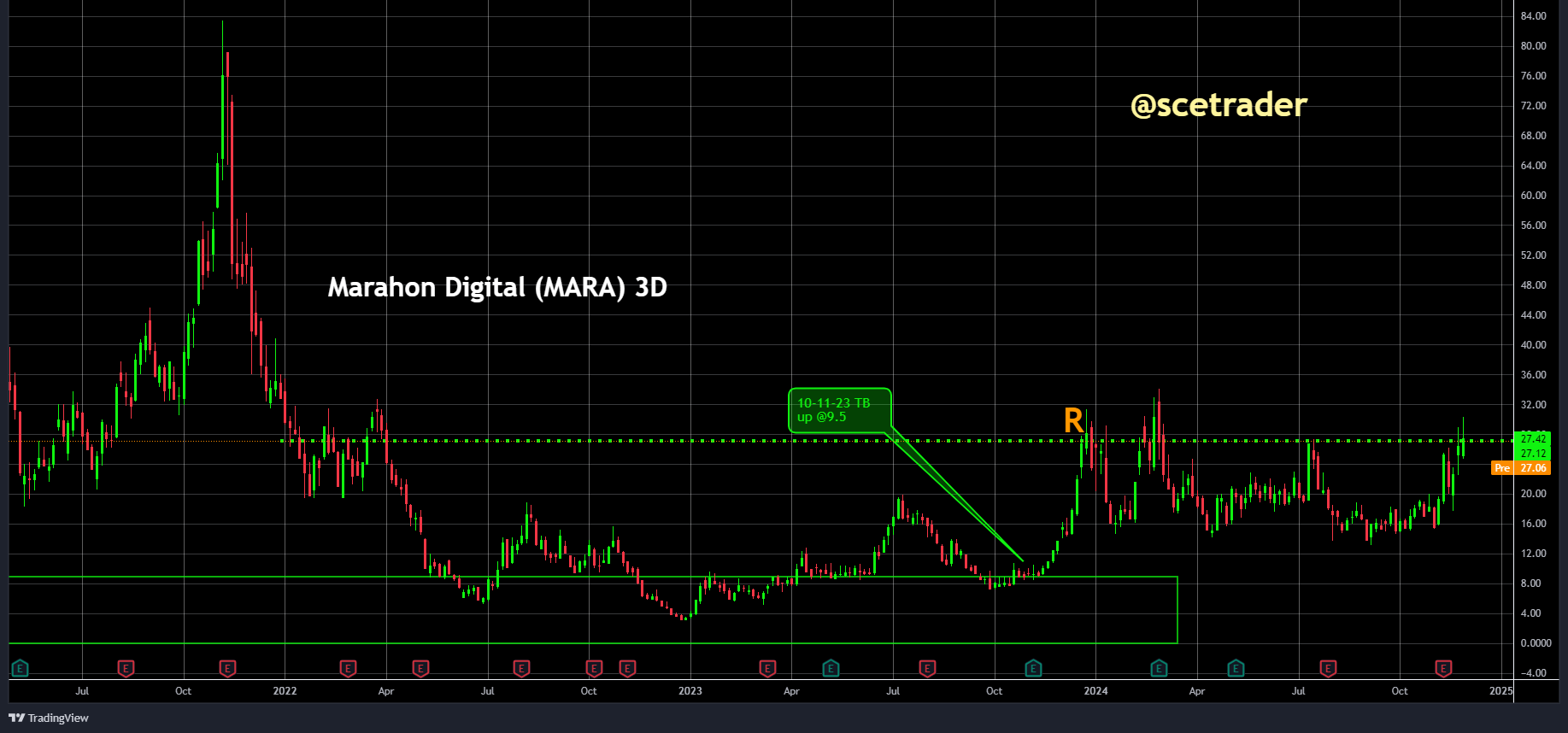
Task: Open the red earnings marker for November 2022
Action: click(x=627, y=668)
